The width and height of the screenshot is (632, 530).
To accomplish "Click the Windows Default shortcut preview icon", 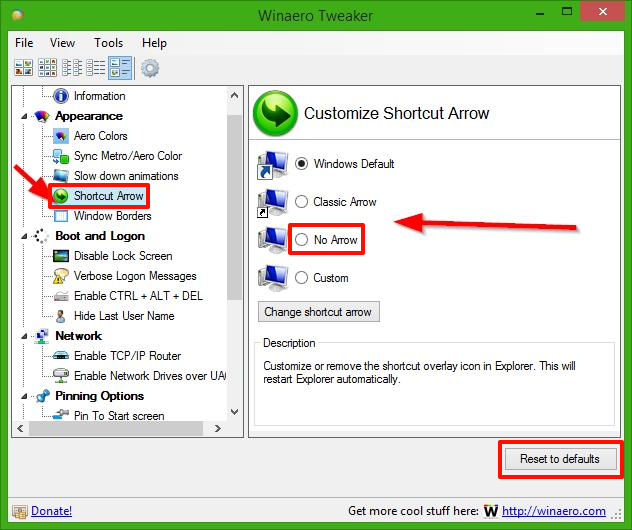I will (x=273, y=164).
